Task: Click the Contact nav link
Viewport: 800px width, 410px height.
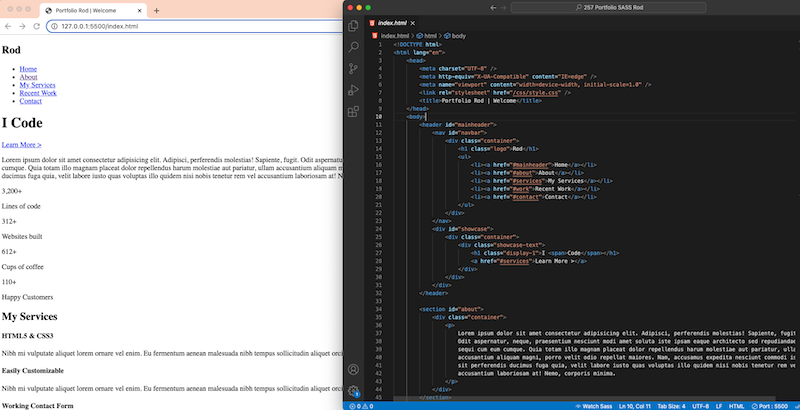Action: pyautogui.click(x=31, y=101)
